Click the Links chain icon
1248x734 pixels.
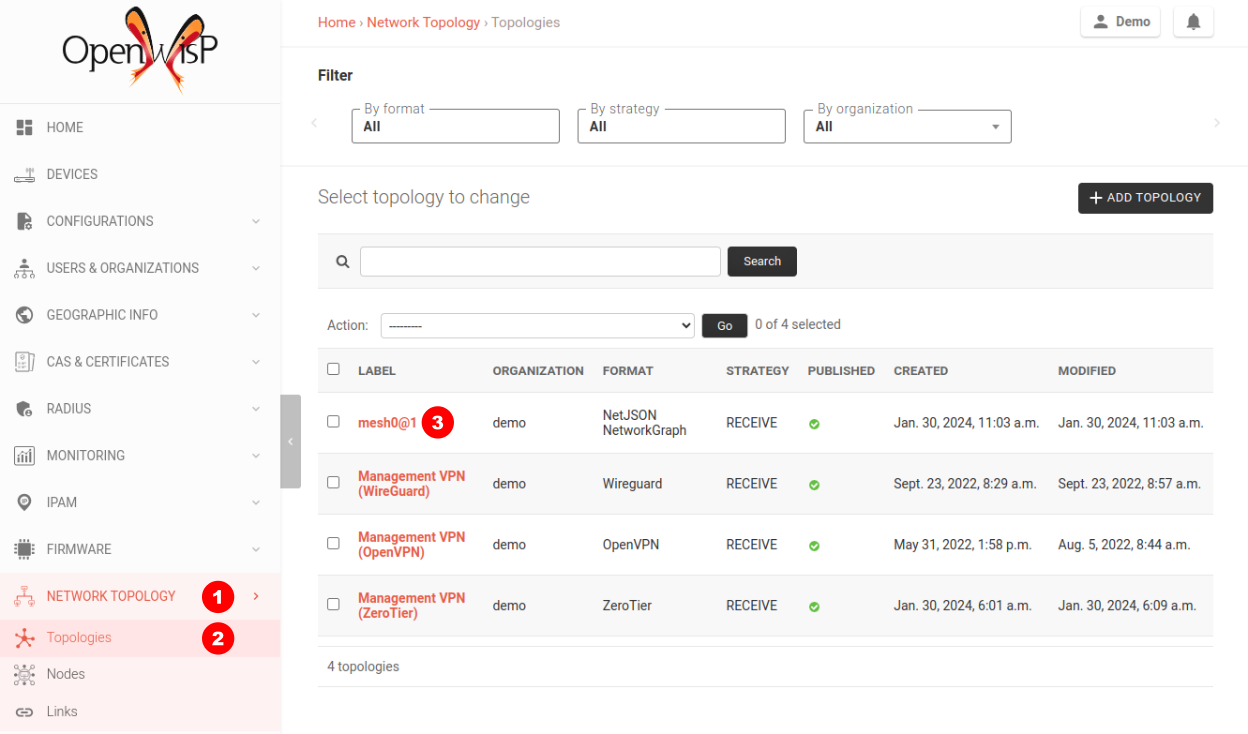click(24, 711)
